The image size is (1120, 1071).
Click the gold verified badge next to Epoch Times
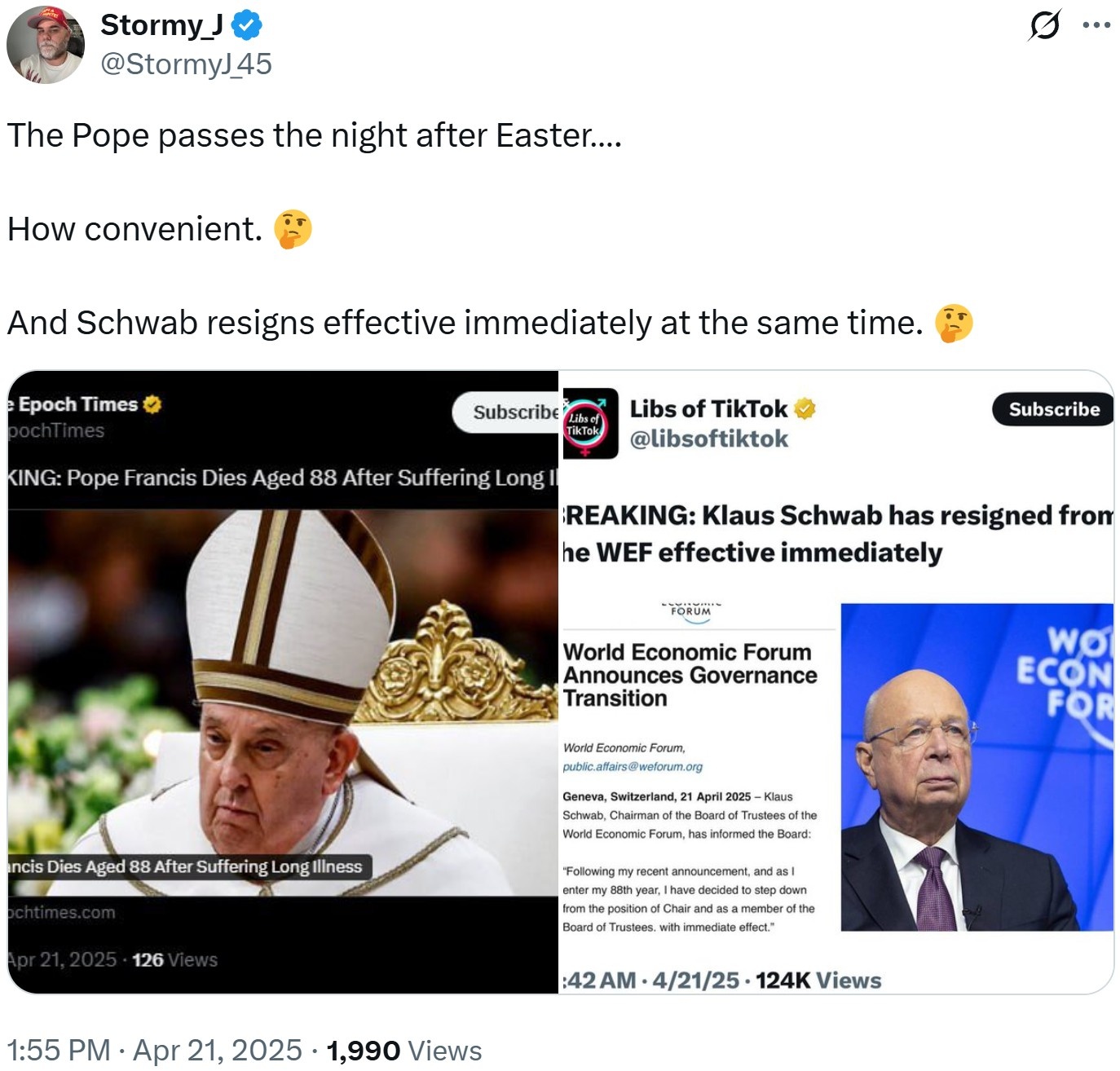coord(152,404)
